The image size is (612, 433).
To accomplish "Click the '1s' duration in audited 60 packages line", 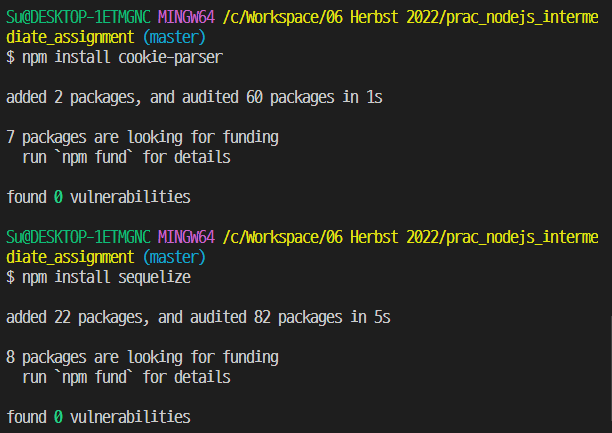I will [x=375, y=97].
